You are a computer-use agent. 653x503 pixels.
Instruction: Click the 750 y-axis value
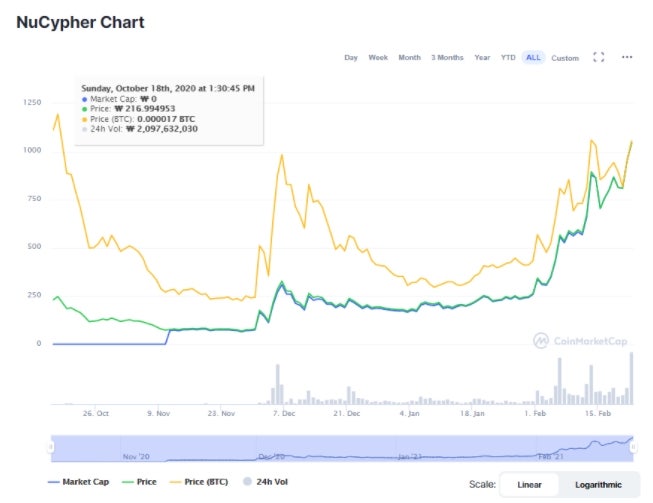point(34,198)
